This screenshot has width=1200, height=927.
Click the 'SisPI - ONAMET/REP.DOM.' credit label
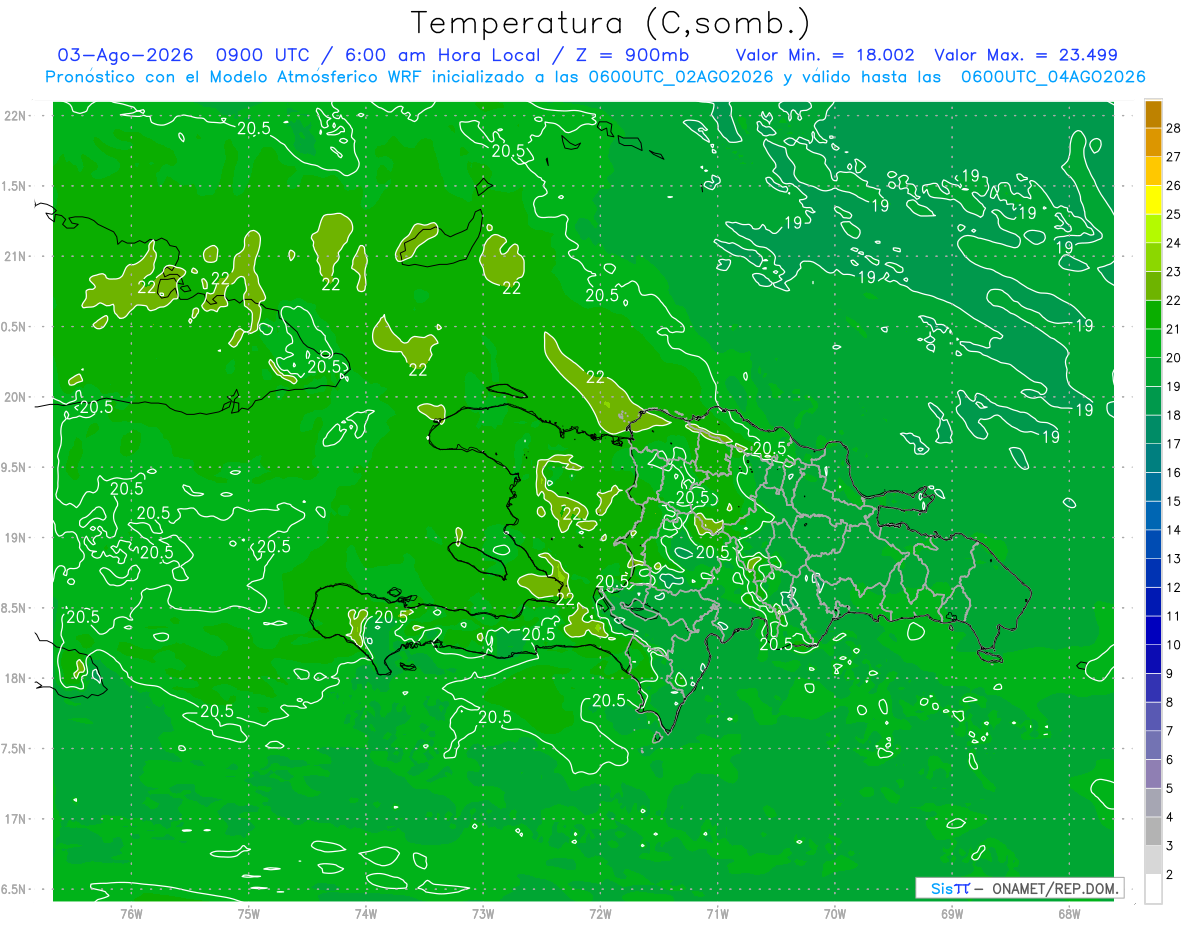point(1019,888)
